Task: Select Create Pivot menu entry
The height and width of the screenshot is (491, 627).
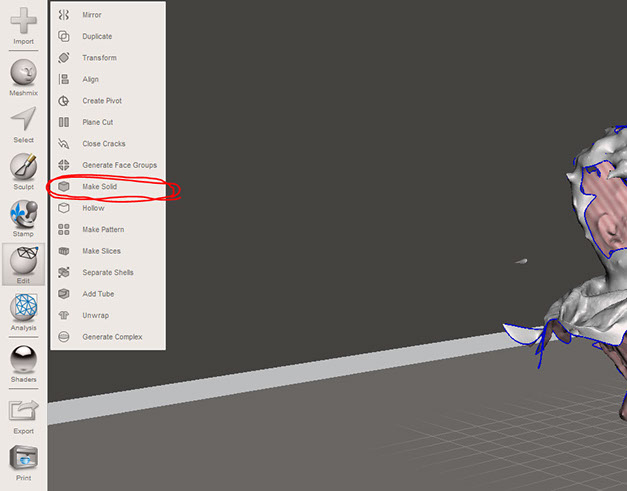Action: pos(108,101)
